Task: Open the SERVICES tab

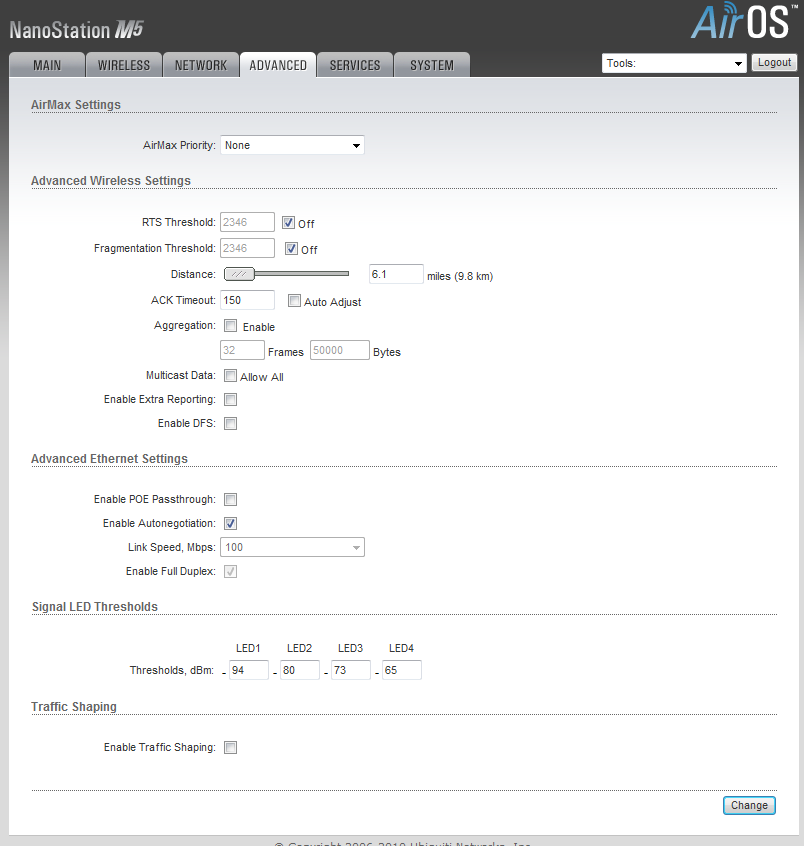Action: [355, 65]
